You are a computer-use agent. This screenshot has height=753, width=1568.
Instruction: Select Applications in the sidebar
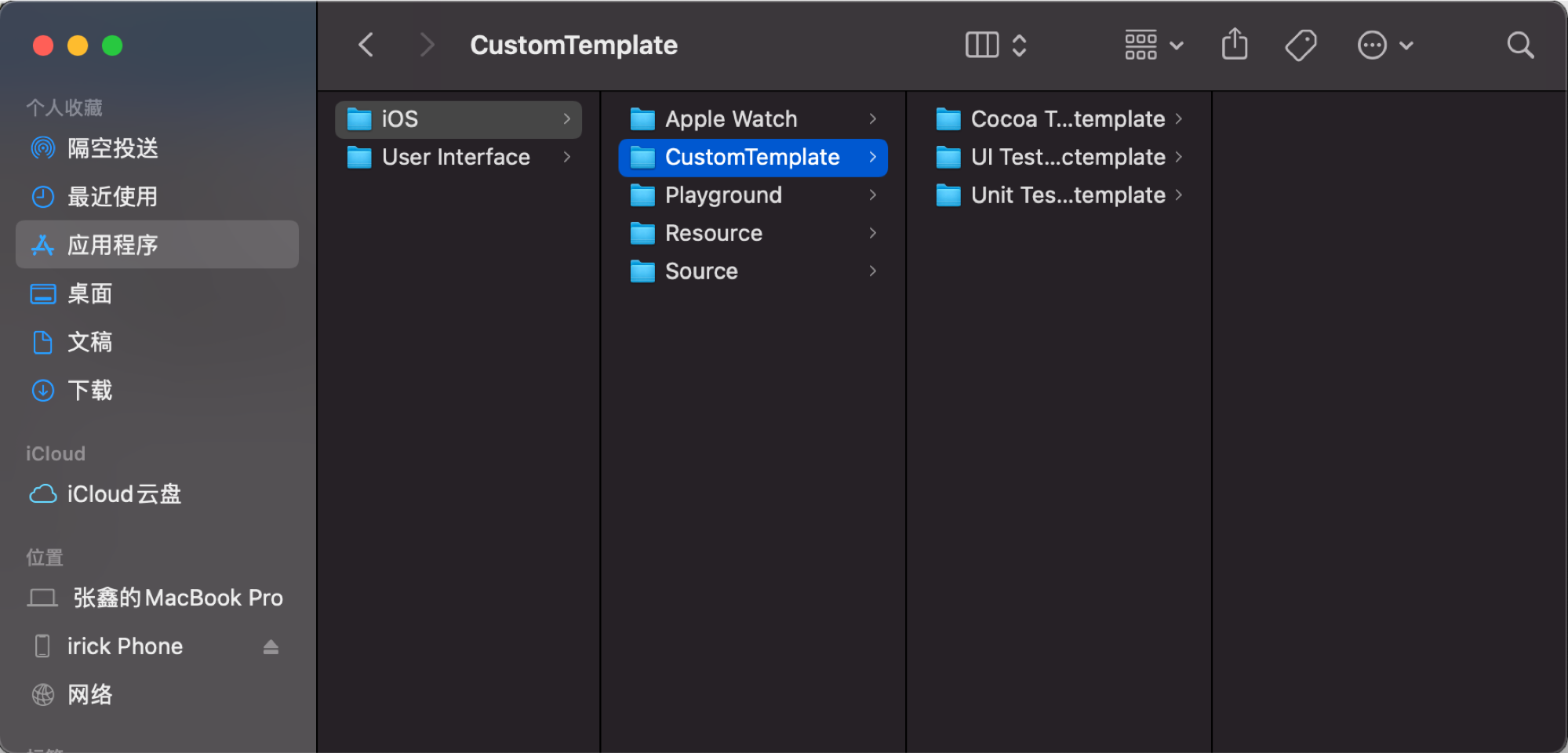(112, 246)
